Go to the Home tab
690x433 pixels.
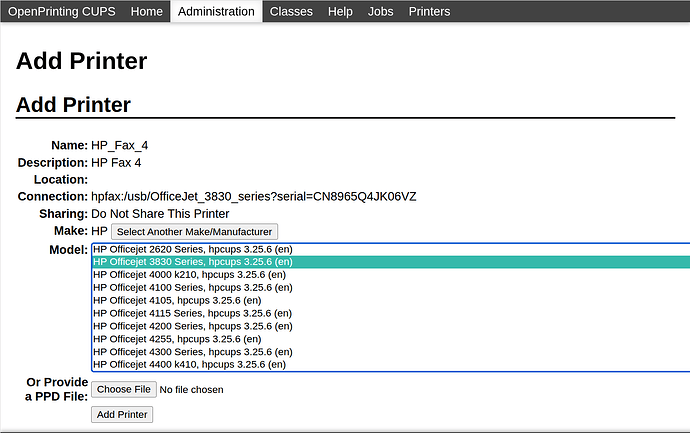click(146, 12)
